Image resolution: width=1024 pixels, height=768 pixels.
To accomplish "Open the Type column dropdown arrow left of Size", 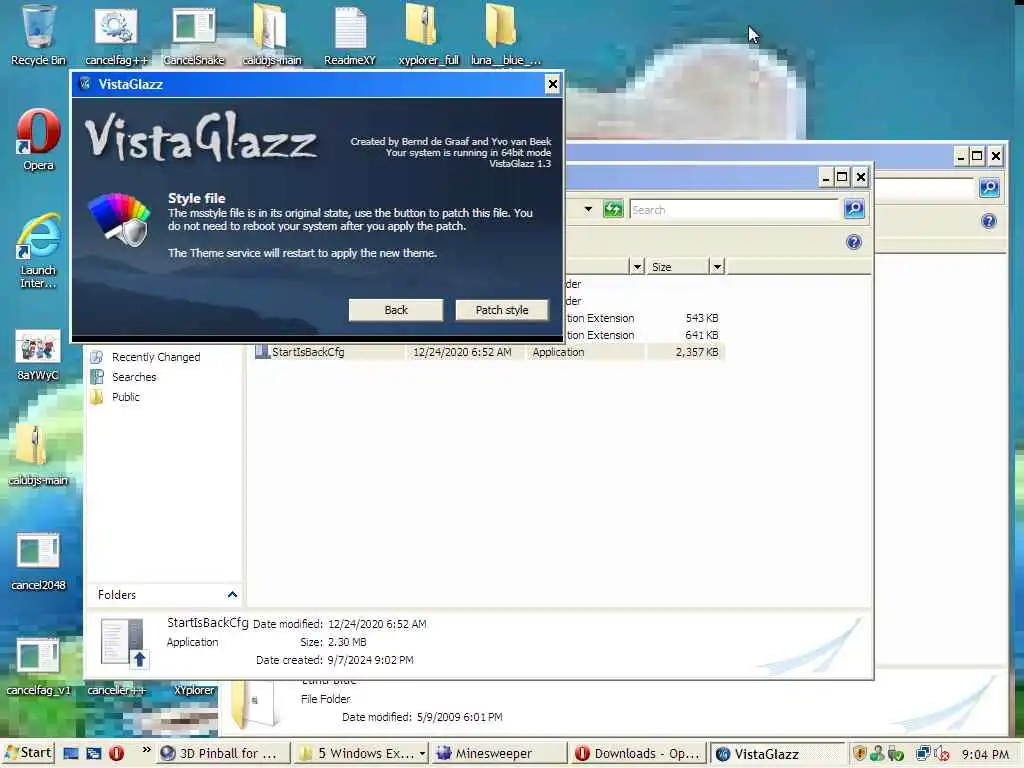I will pyautogui.click(x=637, y=266).
